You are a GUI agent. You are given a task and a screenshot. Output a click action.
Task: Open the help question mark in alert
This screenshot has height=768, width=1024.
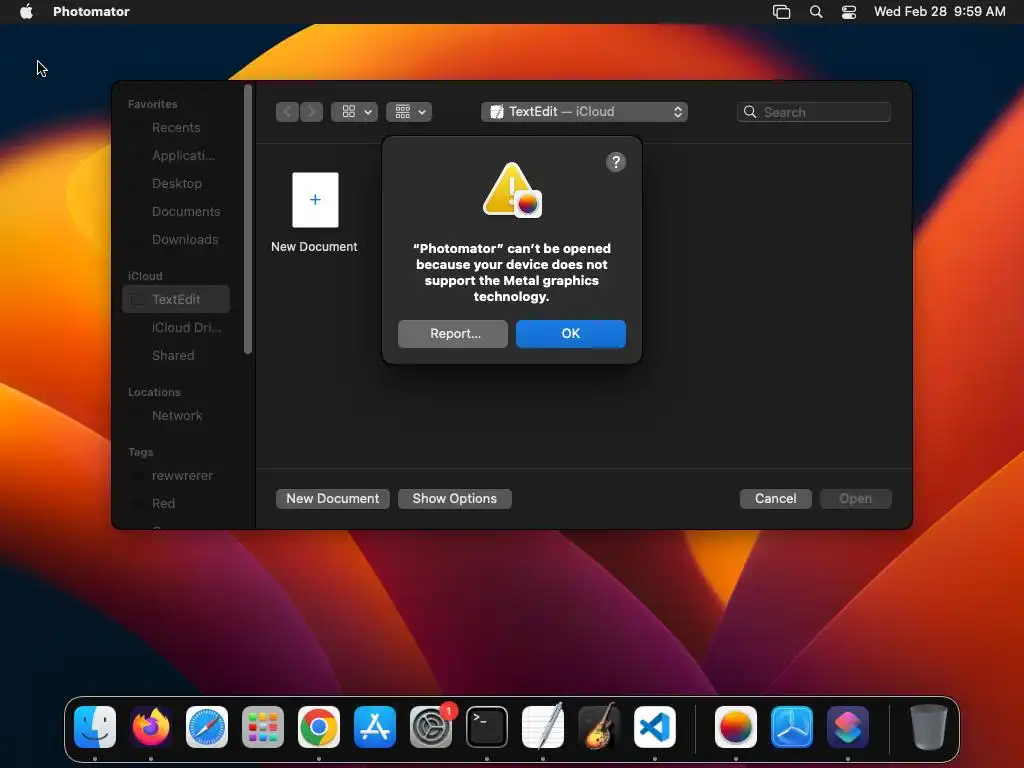[615, 162]
